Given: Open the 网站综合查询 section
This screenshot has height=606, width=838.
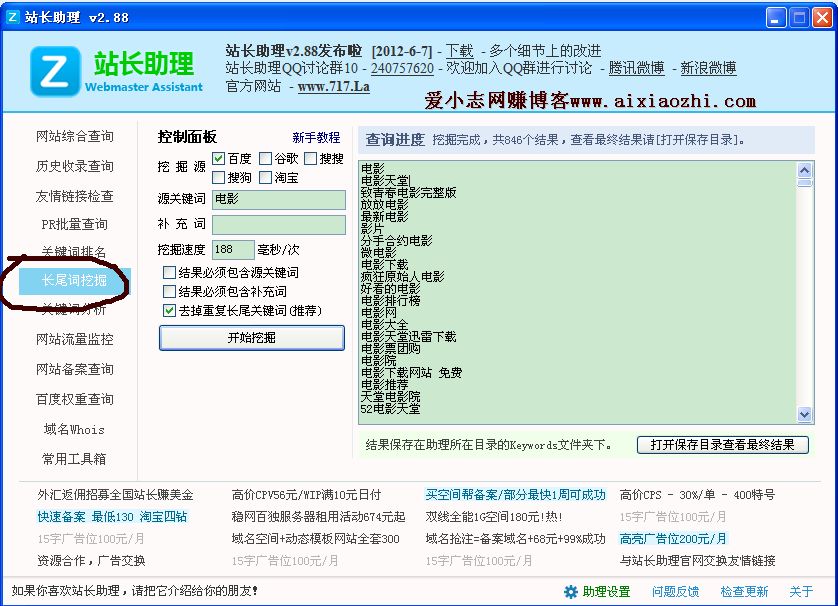Looking at the screenshot, I should [x=75, y=136].
